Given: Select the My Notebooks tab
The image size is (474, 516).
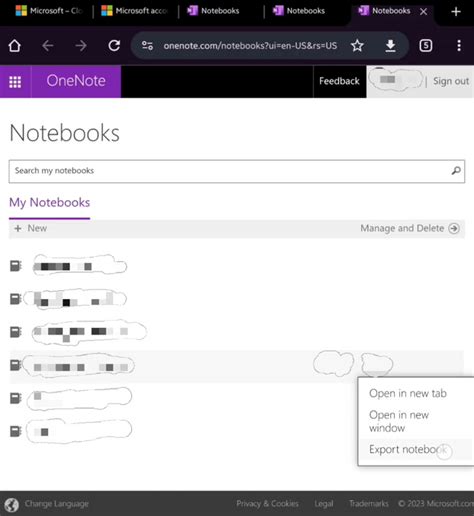Looking at the screenshot, I should (x=49, y=202).
